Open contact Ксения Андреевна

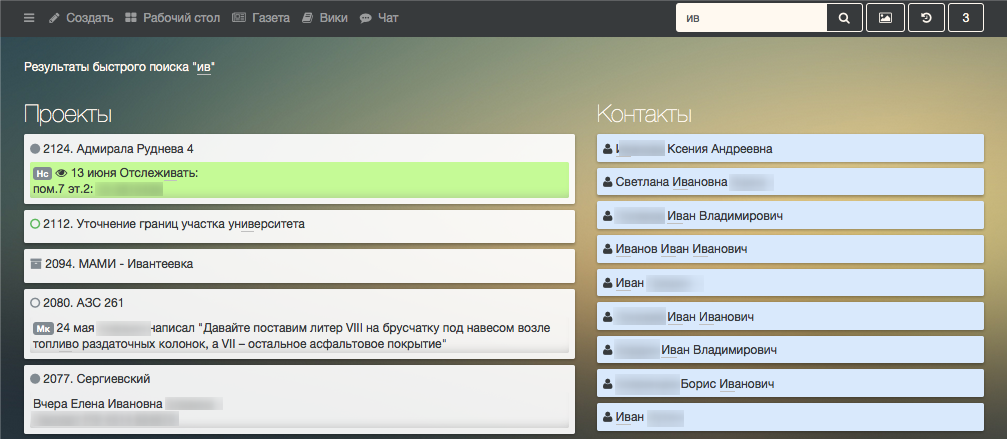[790, 149]
